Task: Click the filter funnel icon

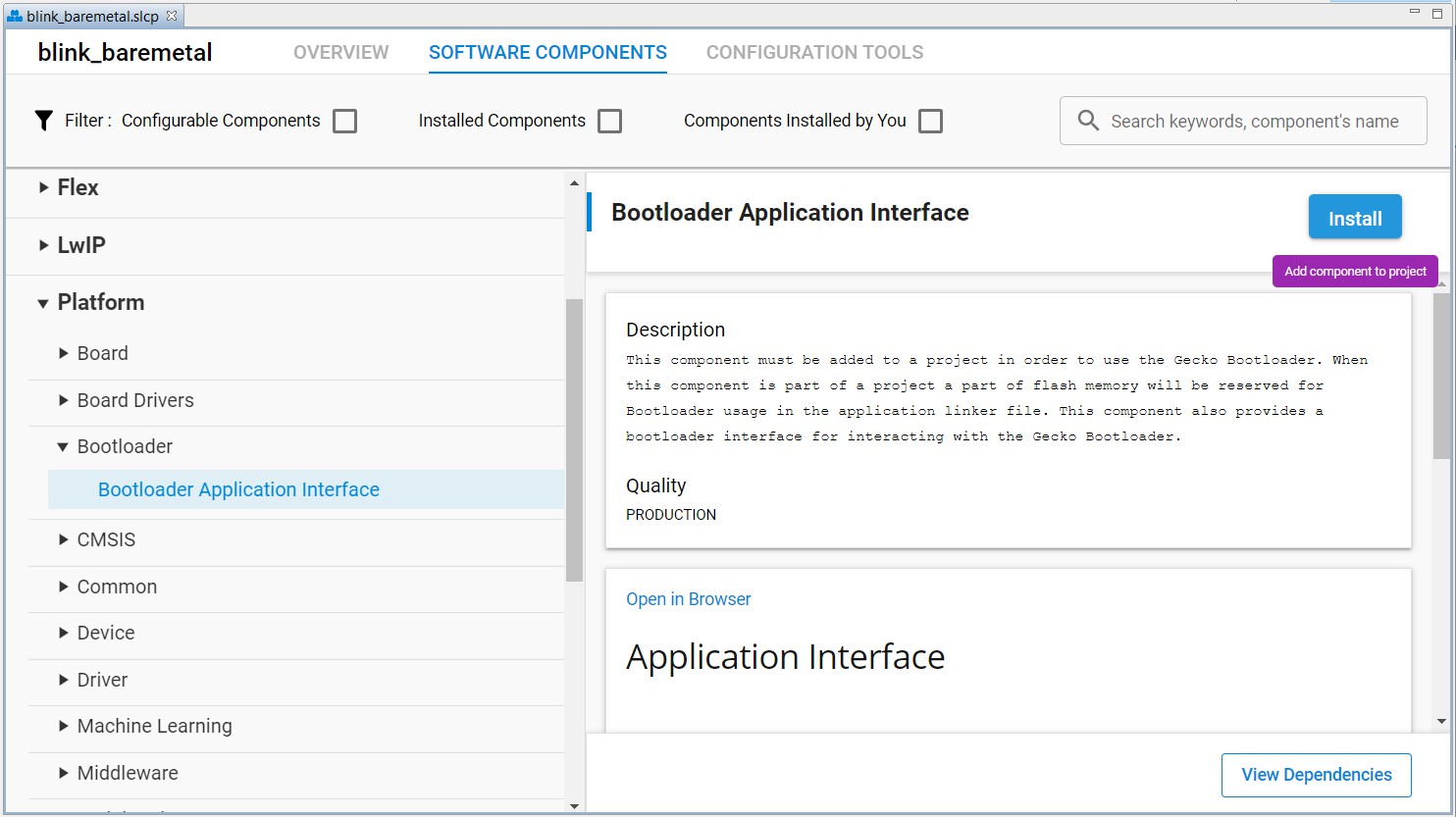Action: coord(43,120)
